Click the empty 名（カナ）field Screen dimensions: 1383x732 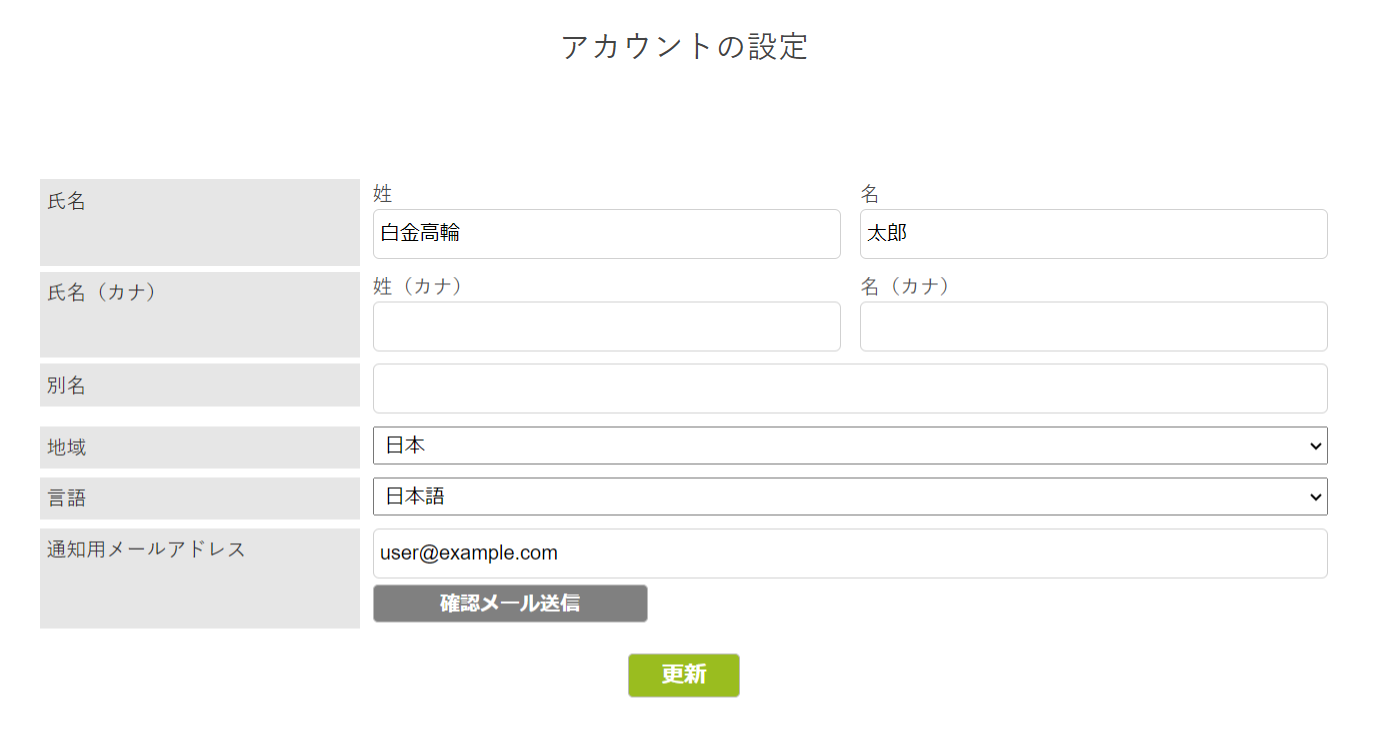point(1093,326)
